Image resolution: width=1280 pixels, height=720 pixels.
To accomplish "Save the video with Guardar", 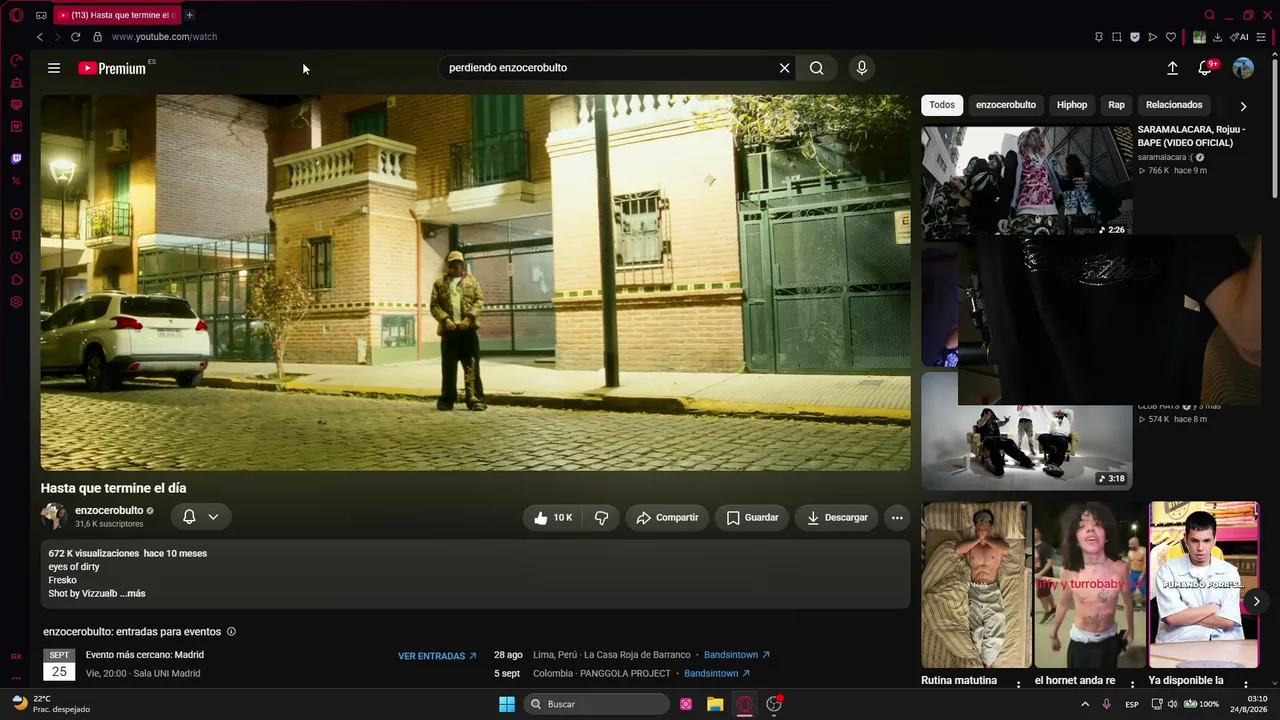I will [752, 518].
